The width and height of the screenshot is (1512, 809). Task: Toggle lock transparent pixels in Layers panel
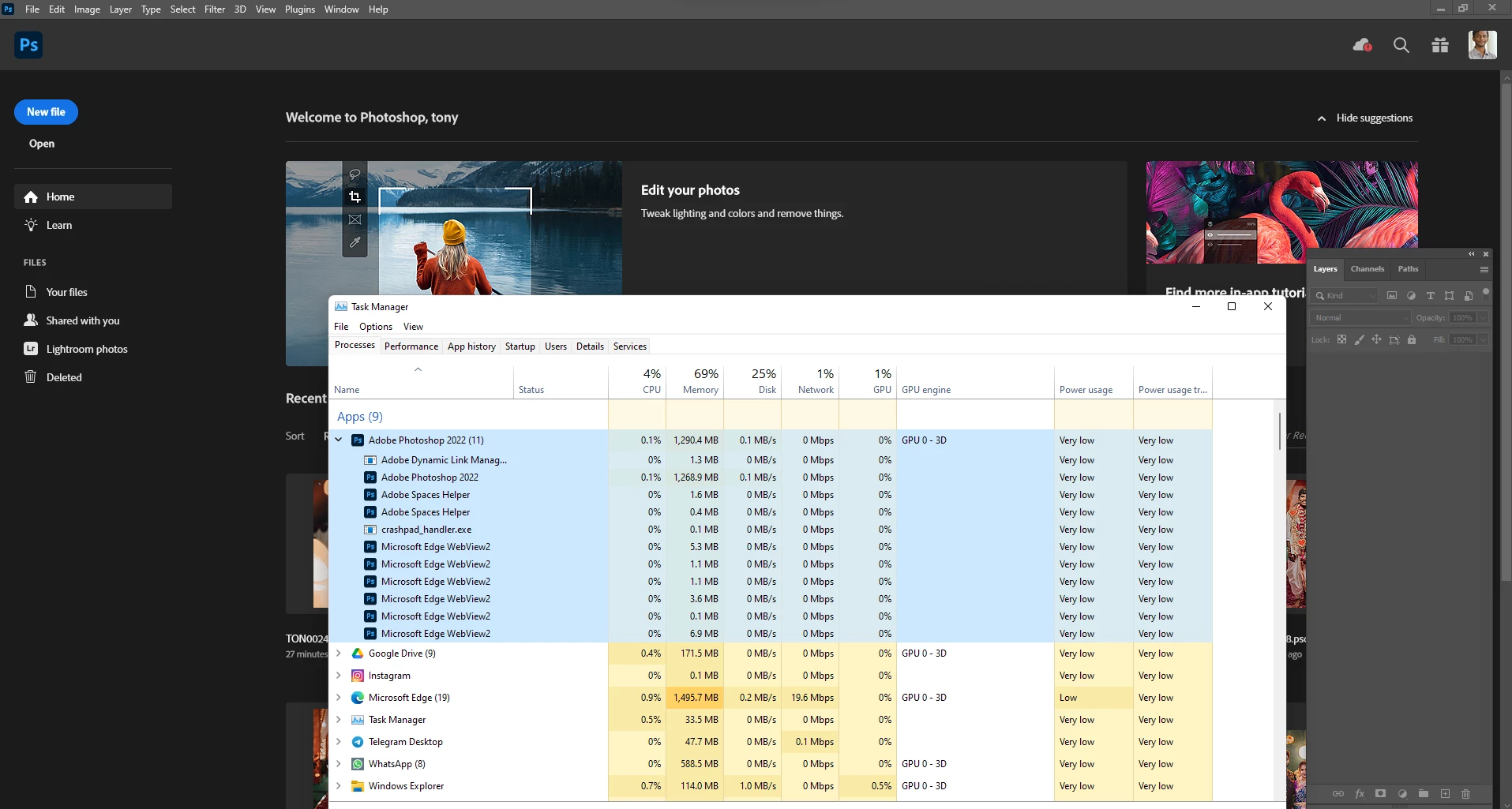pos(1341,339)
